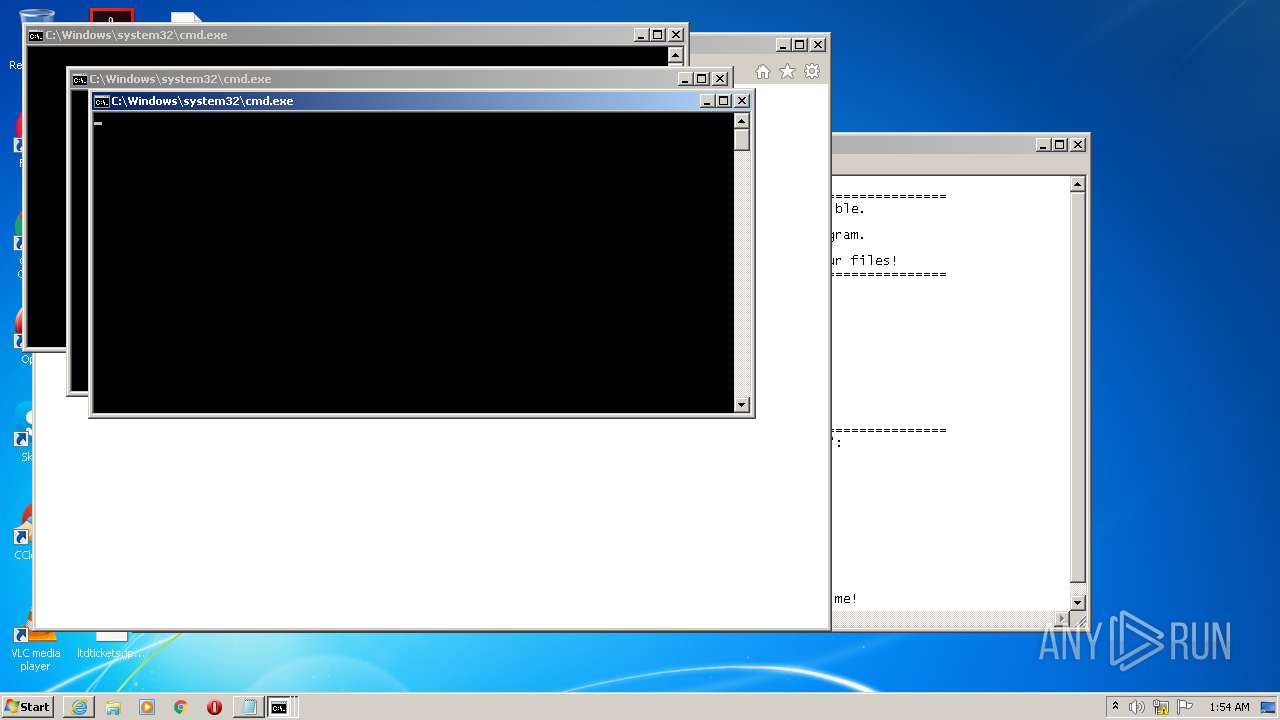Screen dimensions: 1280x720
Task: Maximize the middle cmd.exe window
Action: click(x=702, y=79)
